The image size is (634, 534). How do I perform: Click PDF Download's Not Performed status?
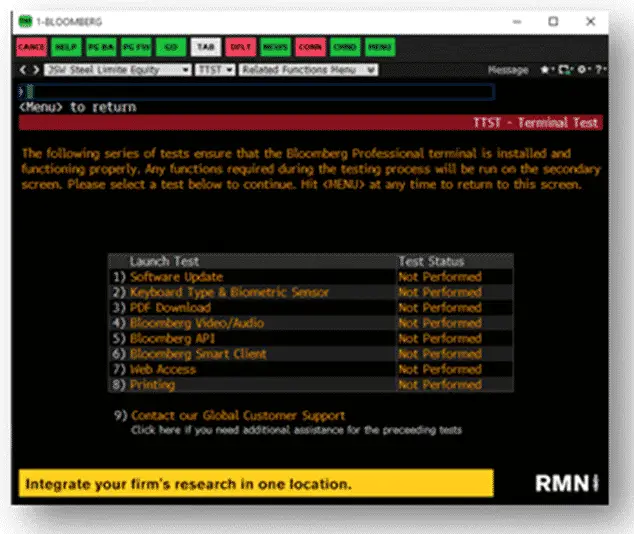point(440,308)
